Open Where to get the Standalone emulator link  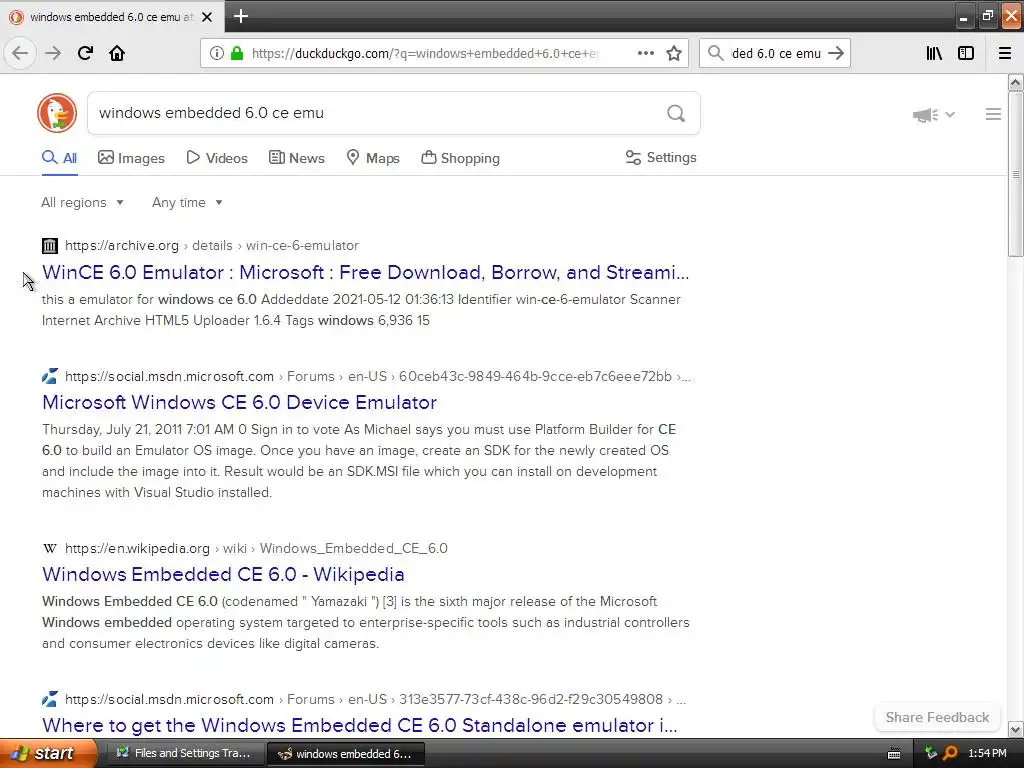(x=360, y=726)
